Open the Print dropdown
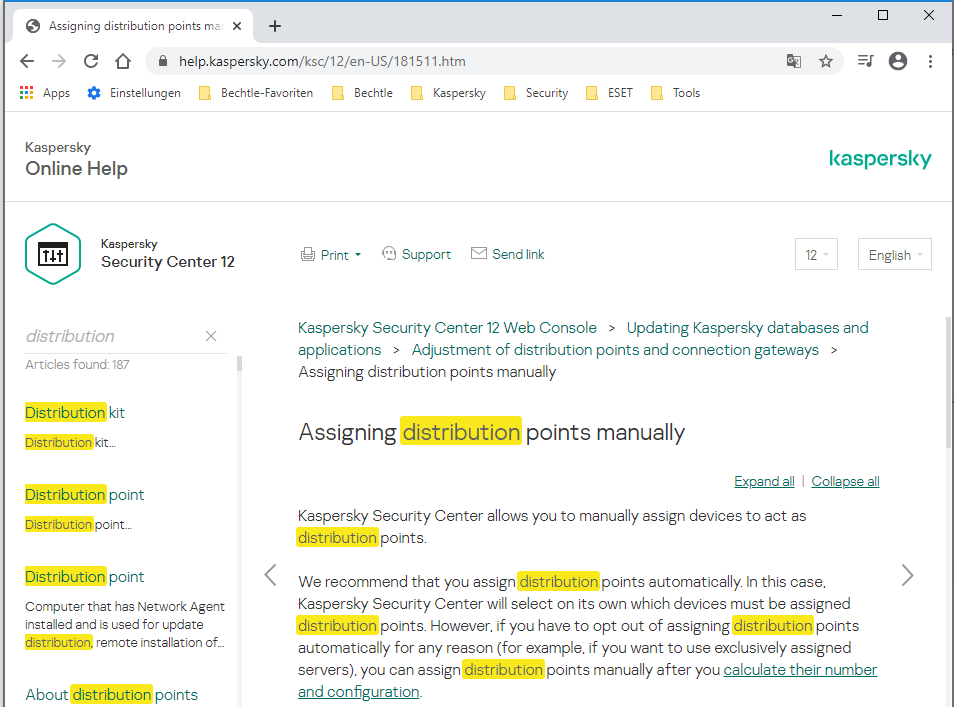 [x=331, y=255]
